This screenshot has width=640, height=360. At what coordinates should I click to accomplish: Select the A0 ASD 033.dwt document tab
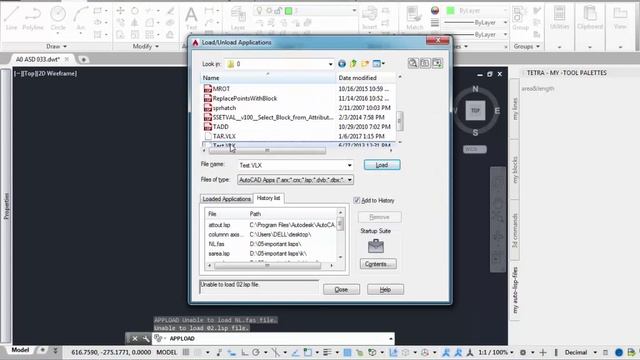click(38, 59)
